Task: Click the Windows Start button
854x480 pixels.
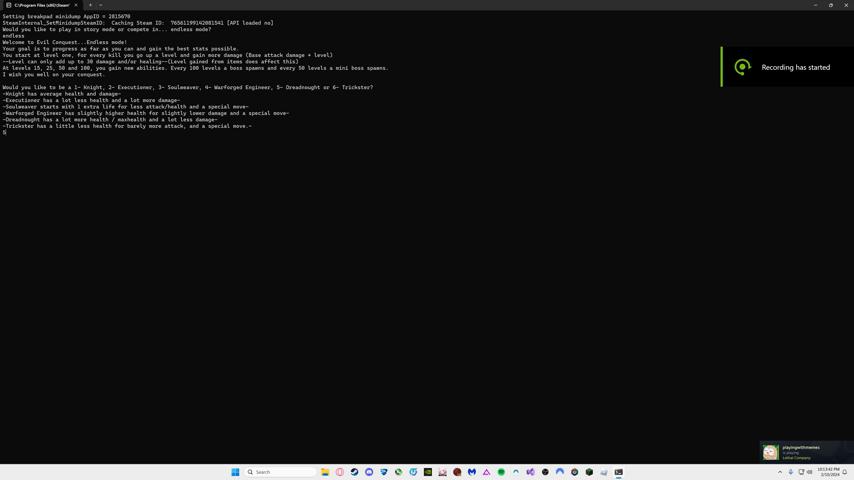Action: (236, 472)
